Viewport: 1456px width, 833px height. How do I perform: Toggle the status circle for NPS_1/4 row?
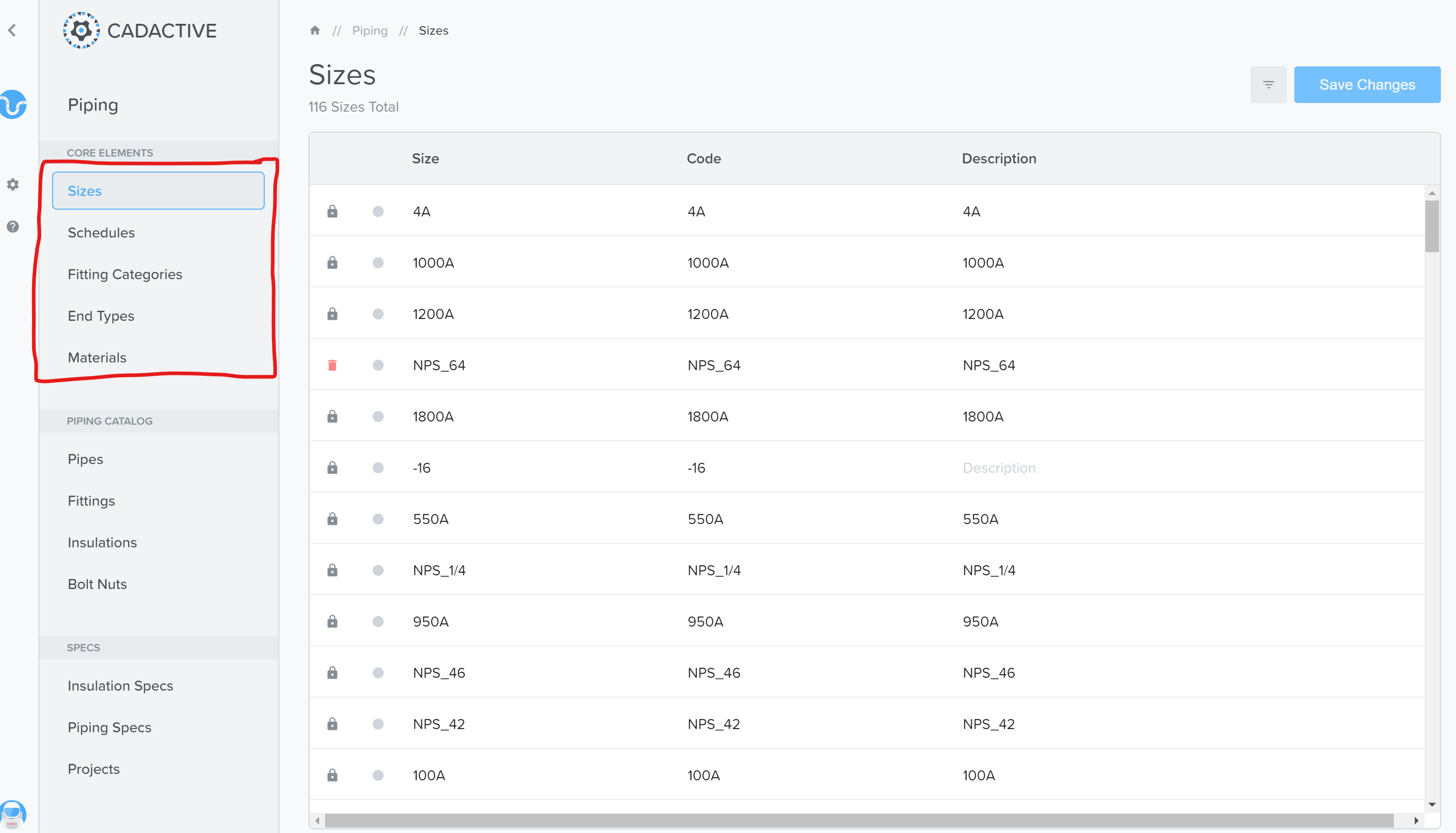click(x=378, y=570)
